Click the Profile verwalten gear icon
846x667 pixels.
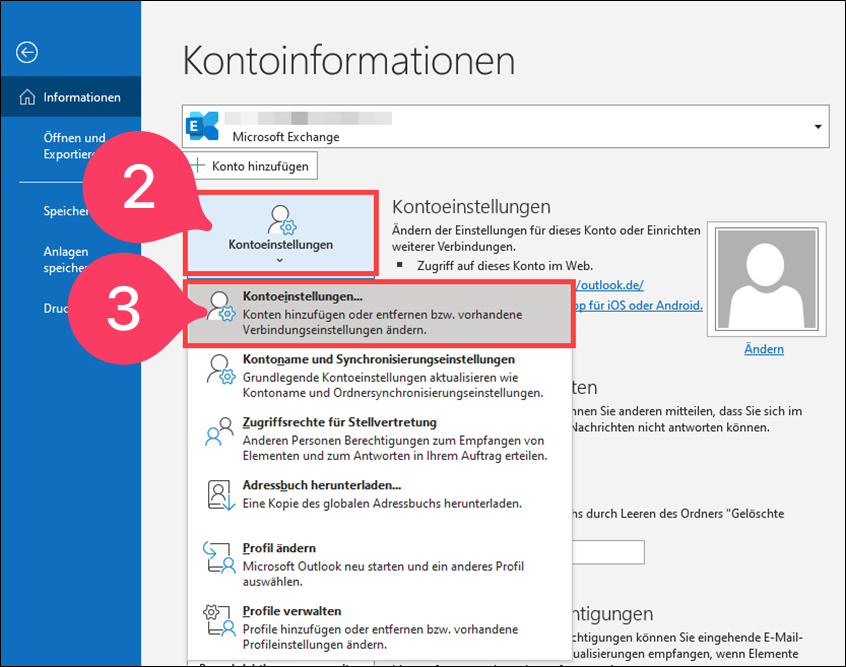tap(220, 621)
